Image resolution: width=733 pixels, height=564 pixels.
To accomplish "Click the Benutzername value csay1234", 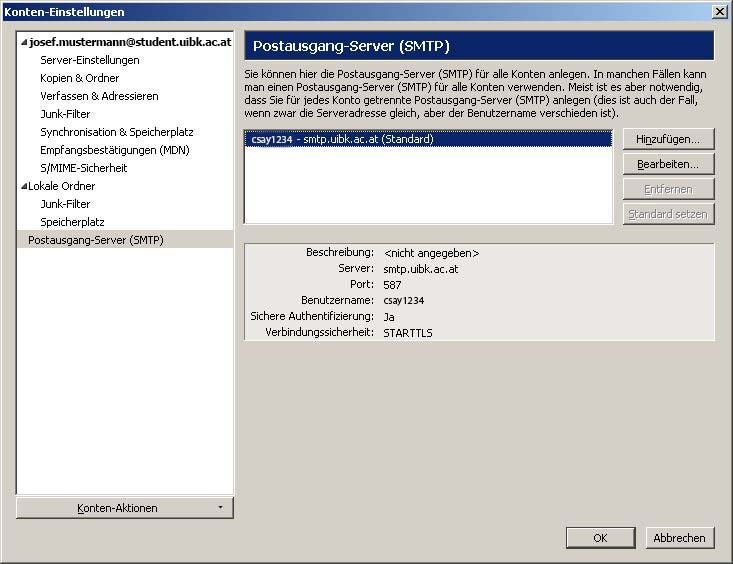I will point(404,301).
